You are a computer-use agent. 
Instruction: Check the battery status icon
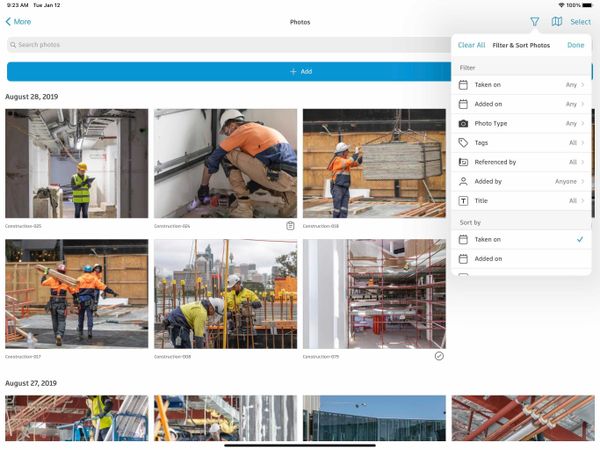pyautogui.click(x=587, y=5)
